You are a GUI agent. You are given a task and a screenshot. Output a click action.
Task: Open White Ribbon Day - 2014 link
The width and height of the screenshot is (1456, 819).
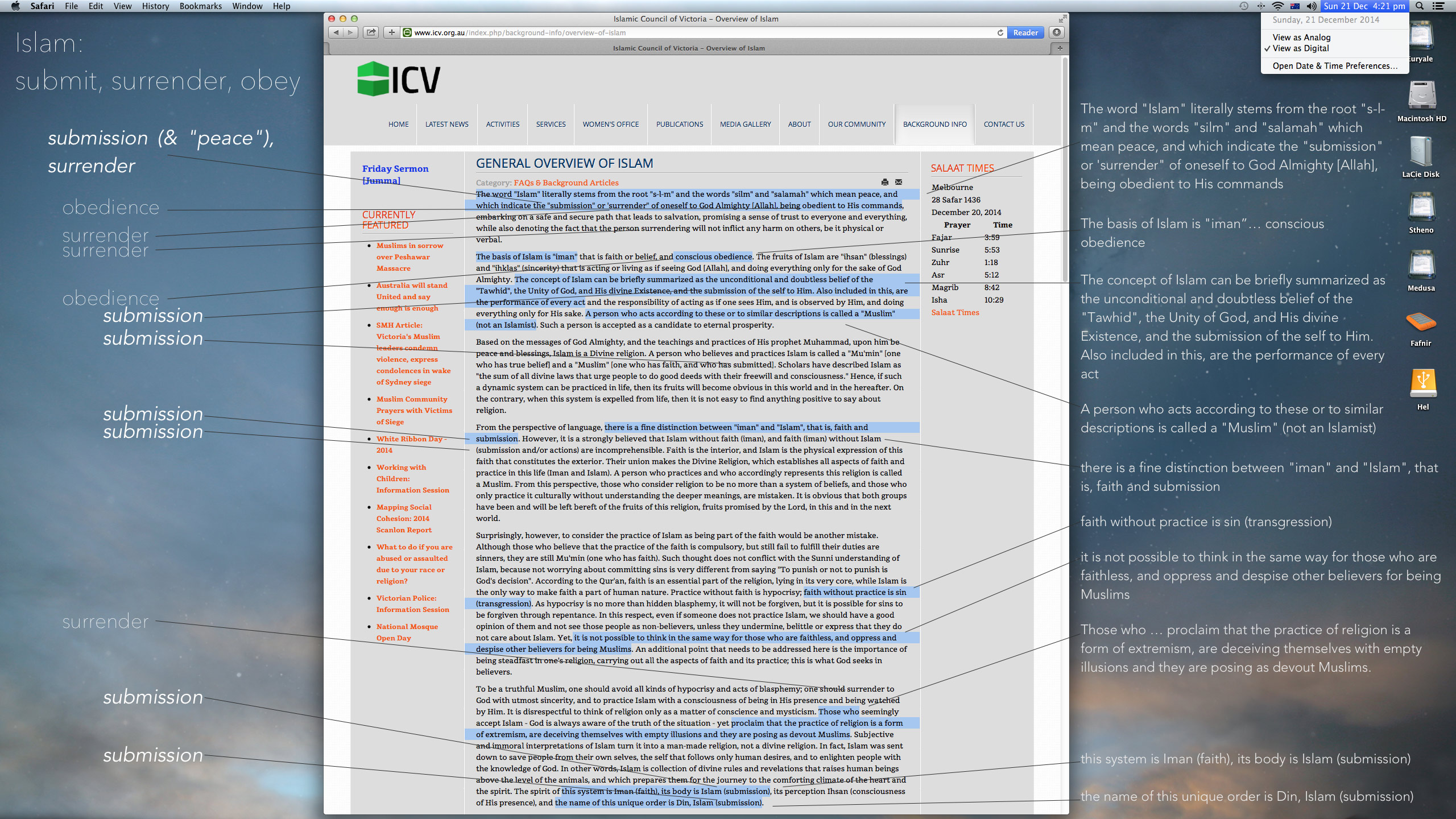point(411,444)
